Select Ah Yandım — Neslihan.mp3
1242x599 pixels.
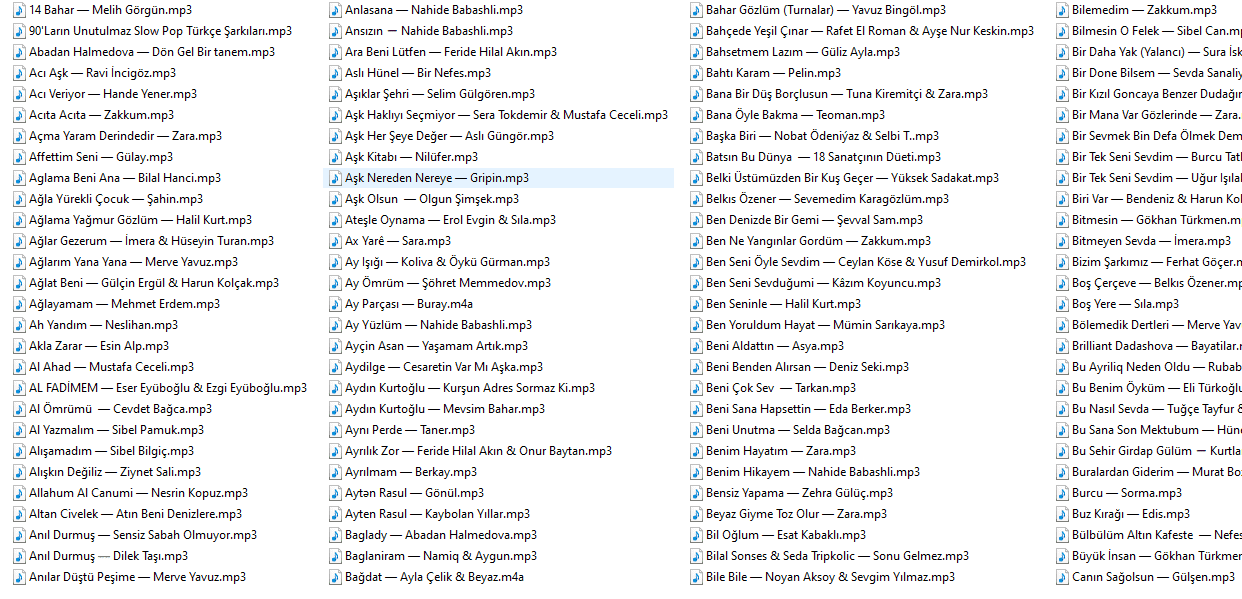coord(104,325)
